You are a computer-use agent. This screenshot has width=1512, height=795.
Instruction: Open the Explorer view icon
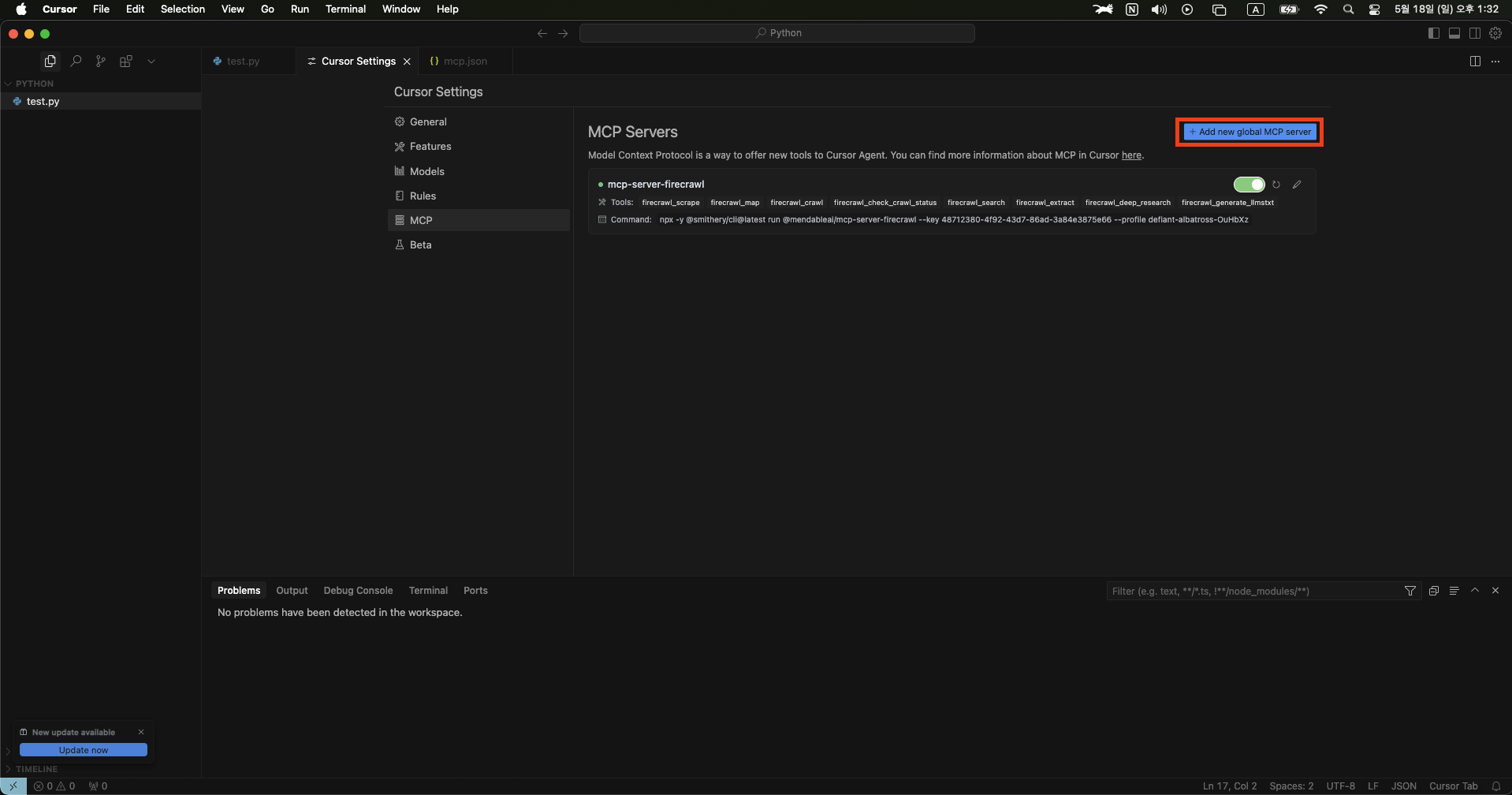tap(50, 61)
